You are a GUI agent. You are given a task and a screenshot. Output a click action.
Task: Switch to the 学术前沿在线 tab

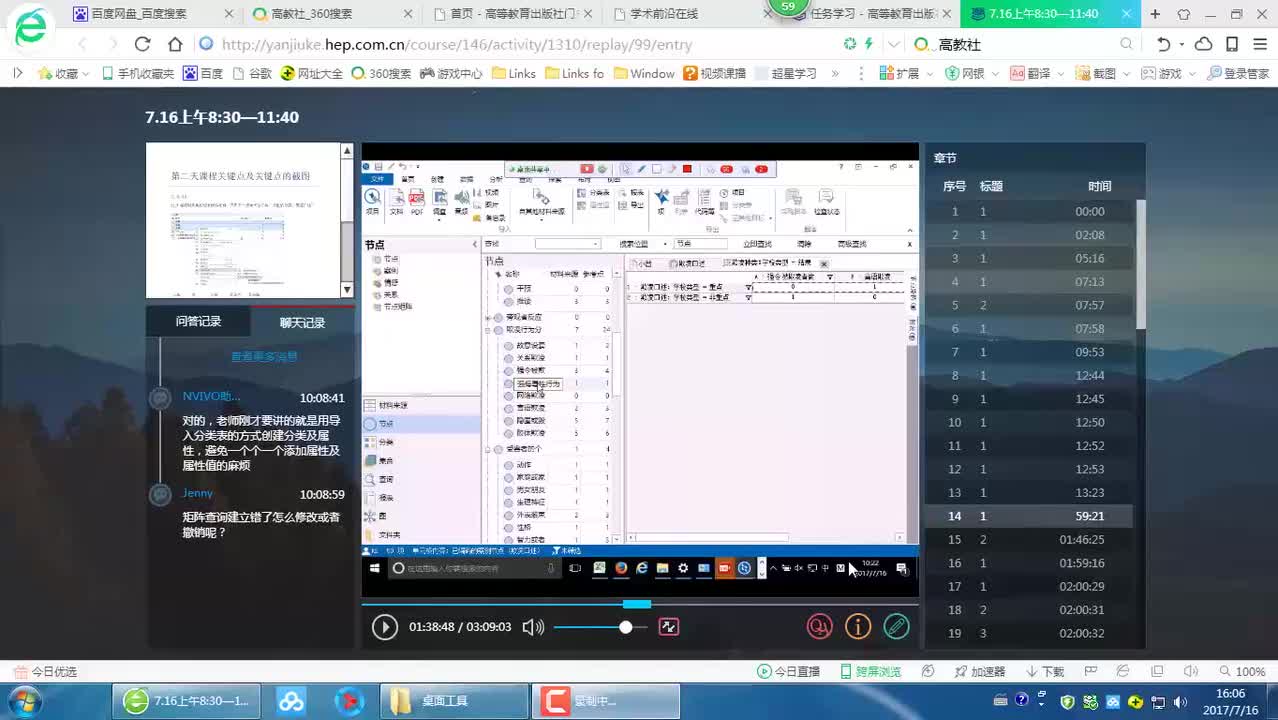point(689,14)
